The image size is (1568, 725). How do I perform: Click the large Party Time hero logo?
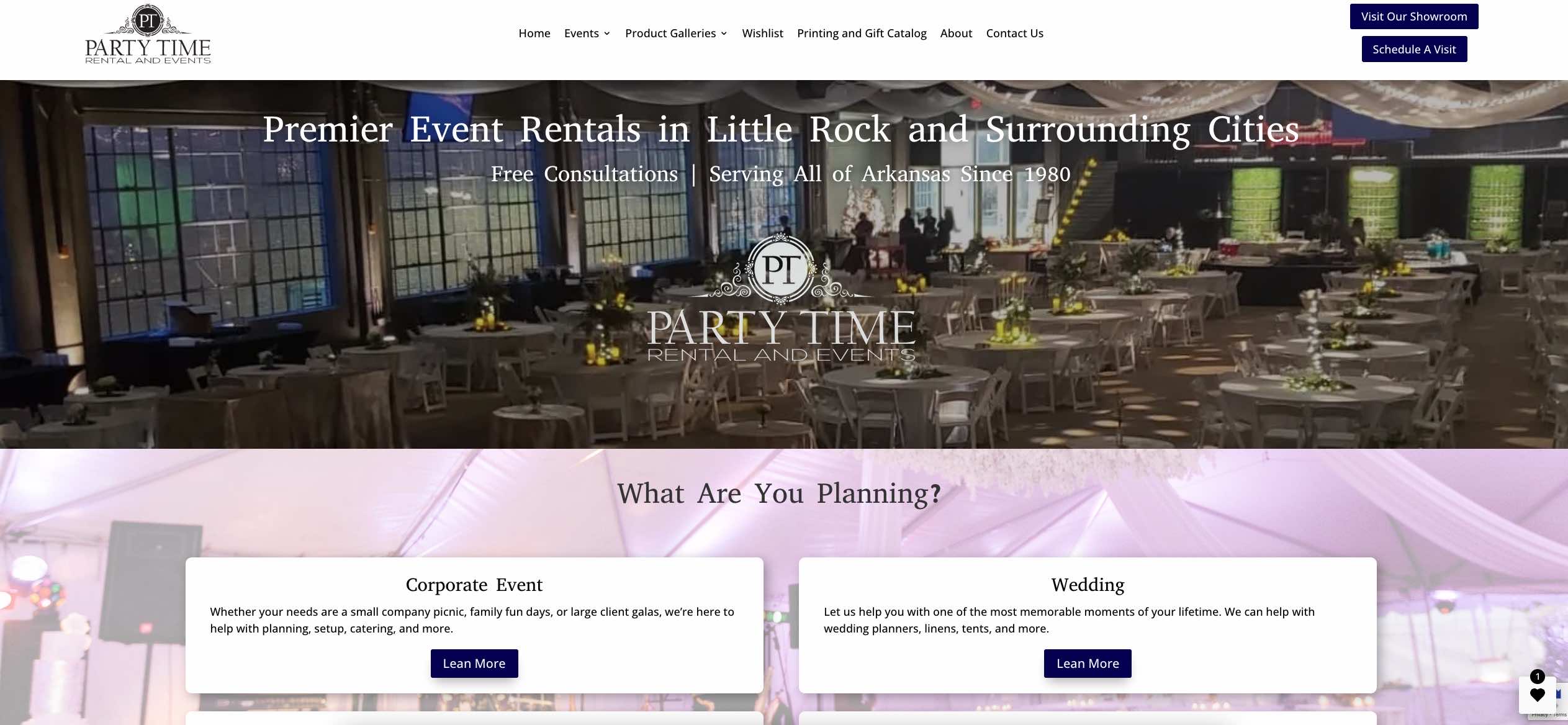tap(781, 297)
